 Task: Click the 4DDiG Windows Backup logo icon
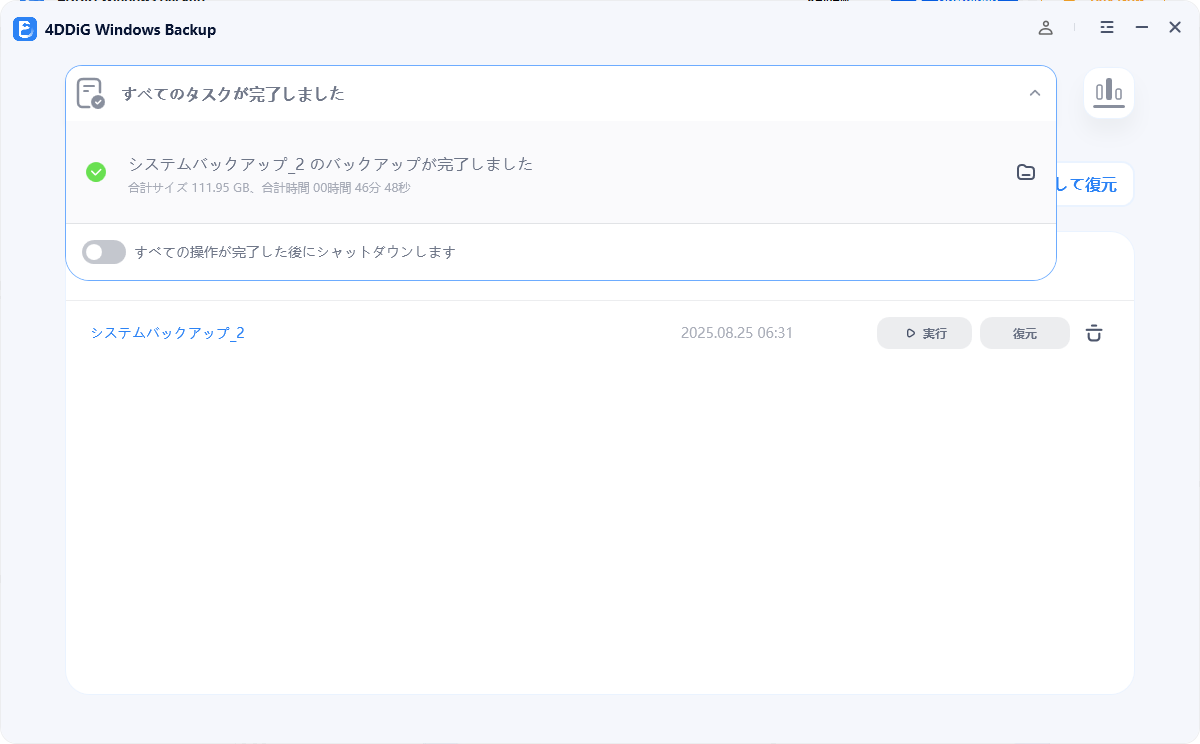[23, 29]
